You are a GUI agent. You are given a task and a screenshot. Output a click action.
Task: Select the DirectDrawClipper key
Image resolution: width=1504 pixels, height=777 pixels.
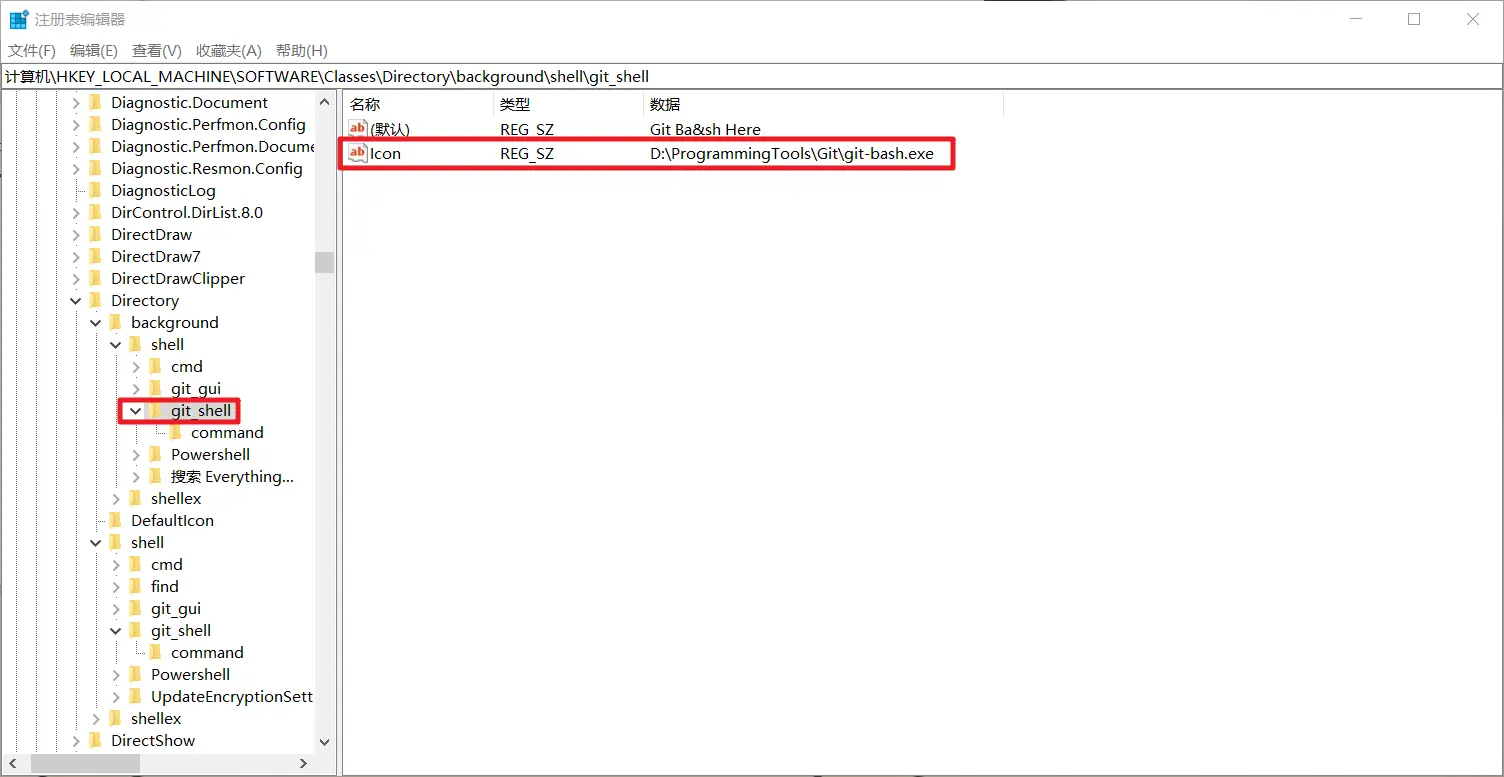pyautogui.click(x=178, y=278)
